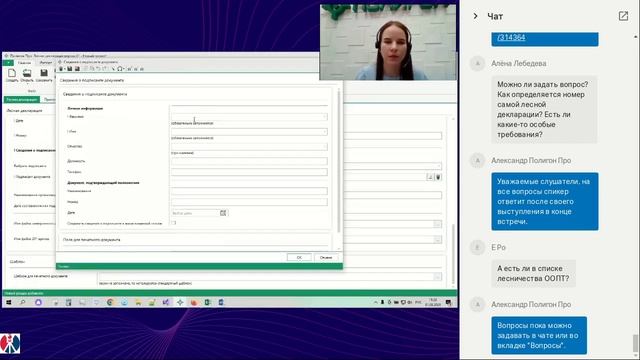
Task: Select the green Лесная декларация tab
Action: 22,100
